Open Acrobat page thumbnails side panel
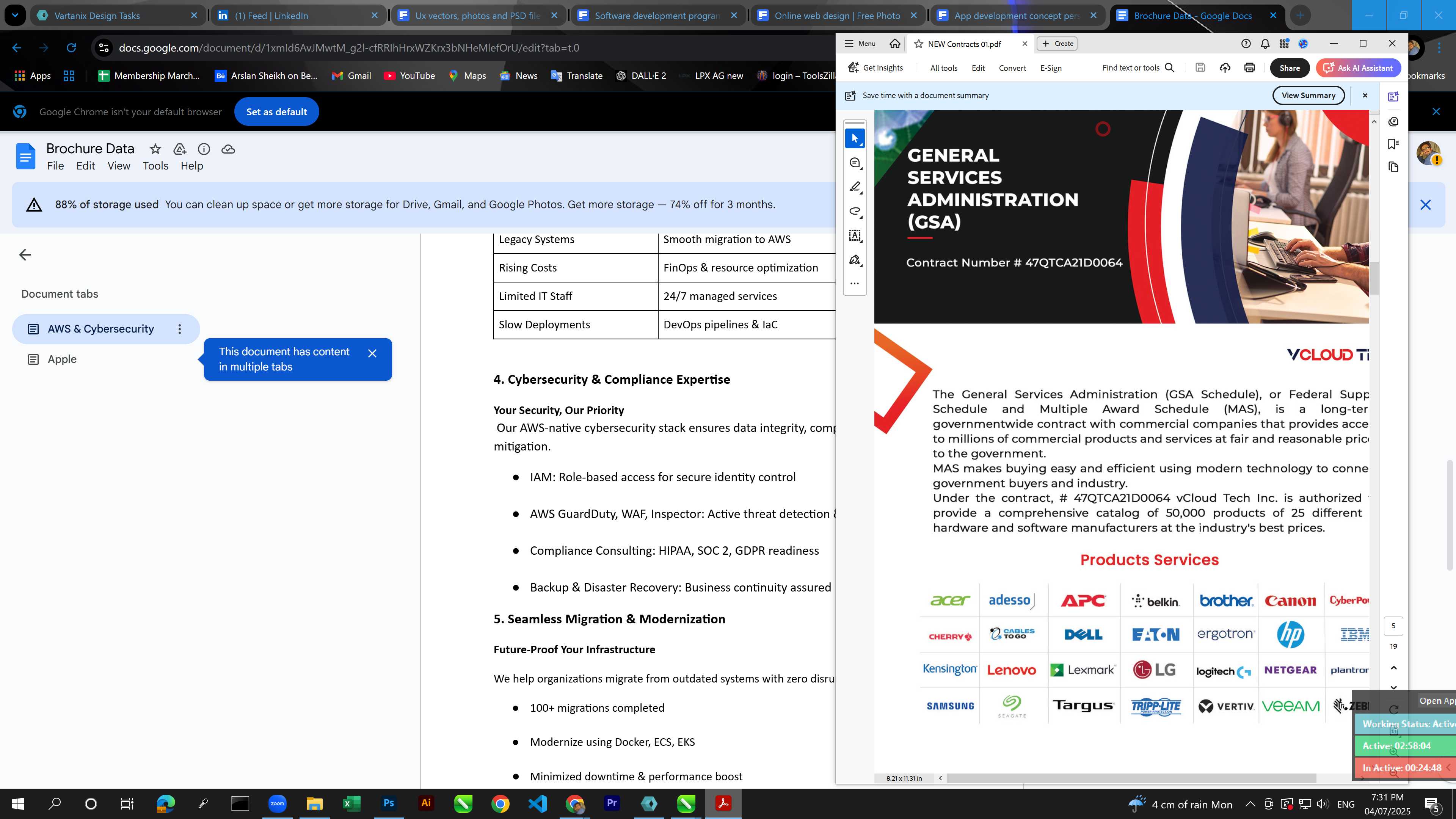This screenshot has height=819, width=1456. (x=1393, y=167)
